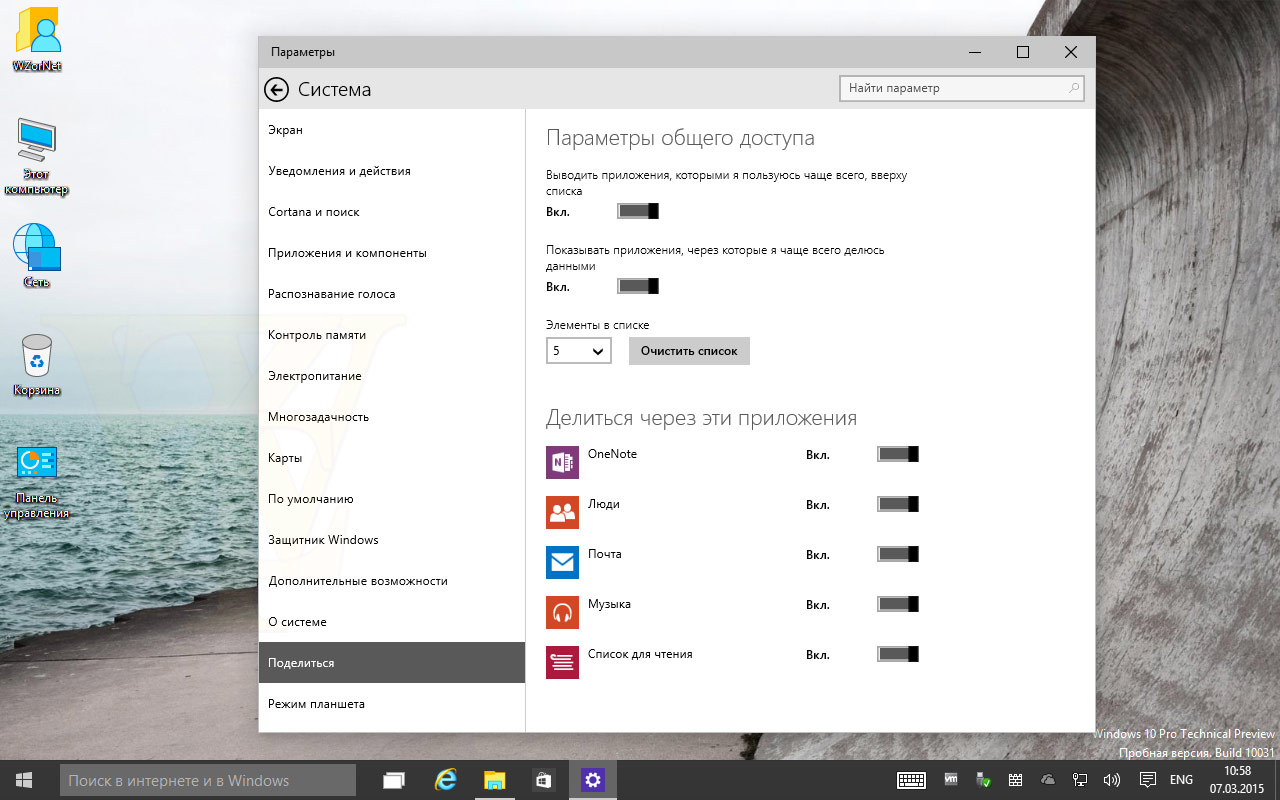Click the Музыка app icon
Viewport: 1280px width, 800px height.
coord(563,612)
